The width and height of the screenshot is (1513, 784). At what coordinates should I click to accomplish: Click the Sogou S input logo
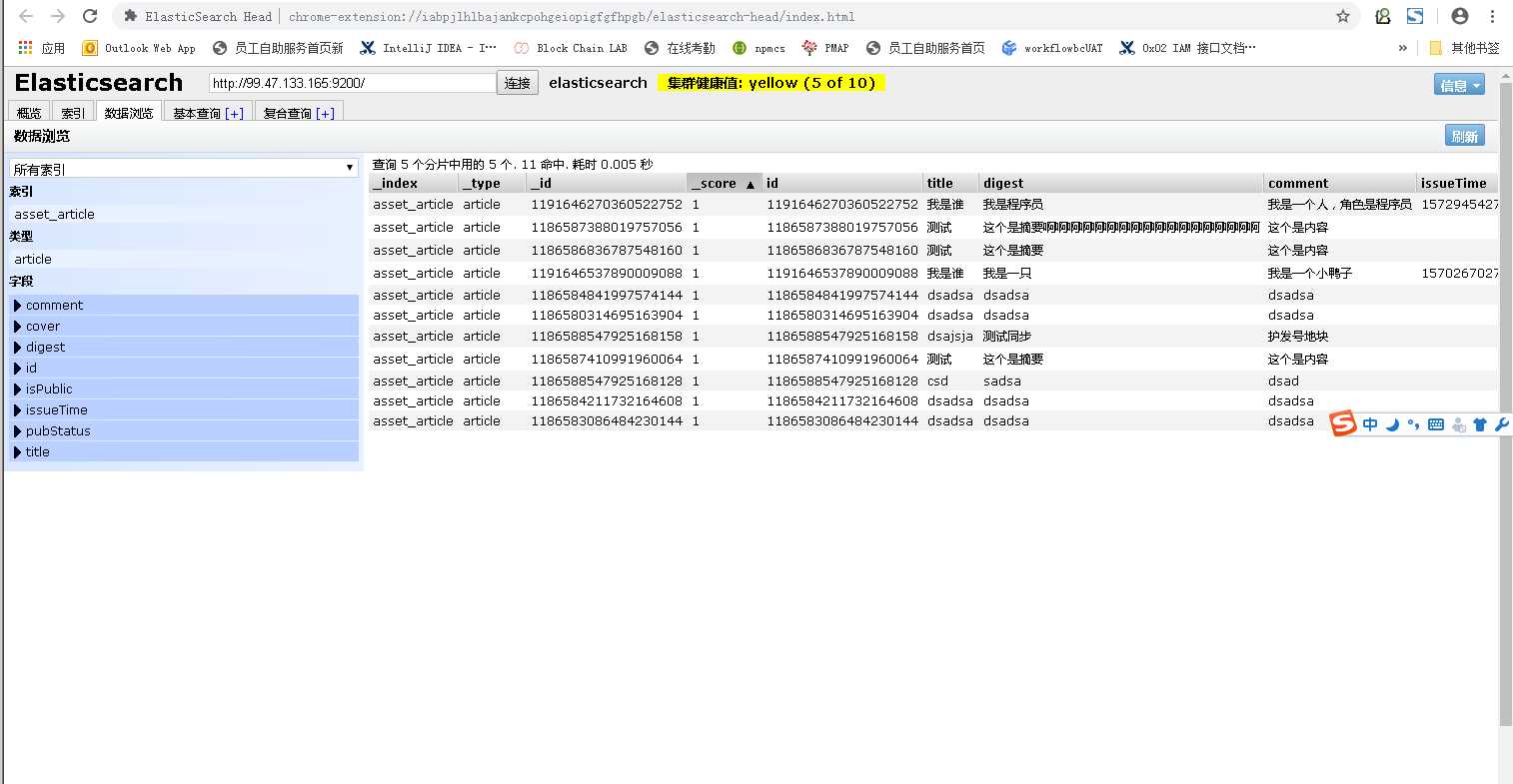pos(1343,424)
